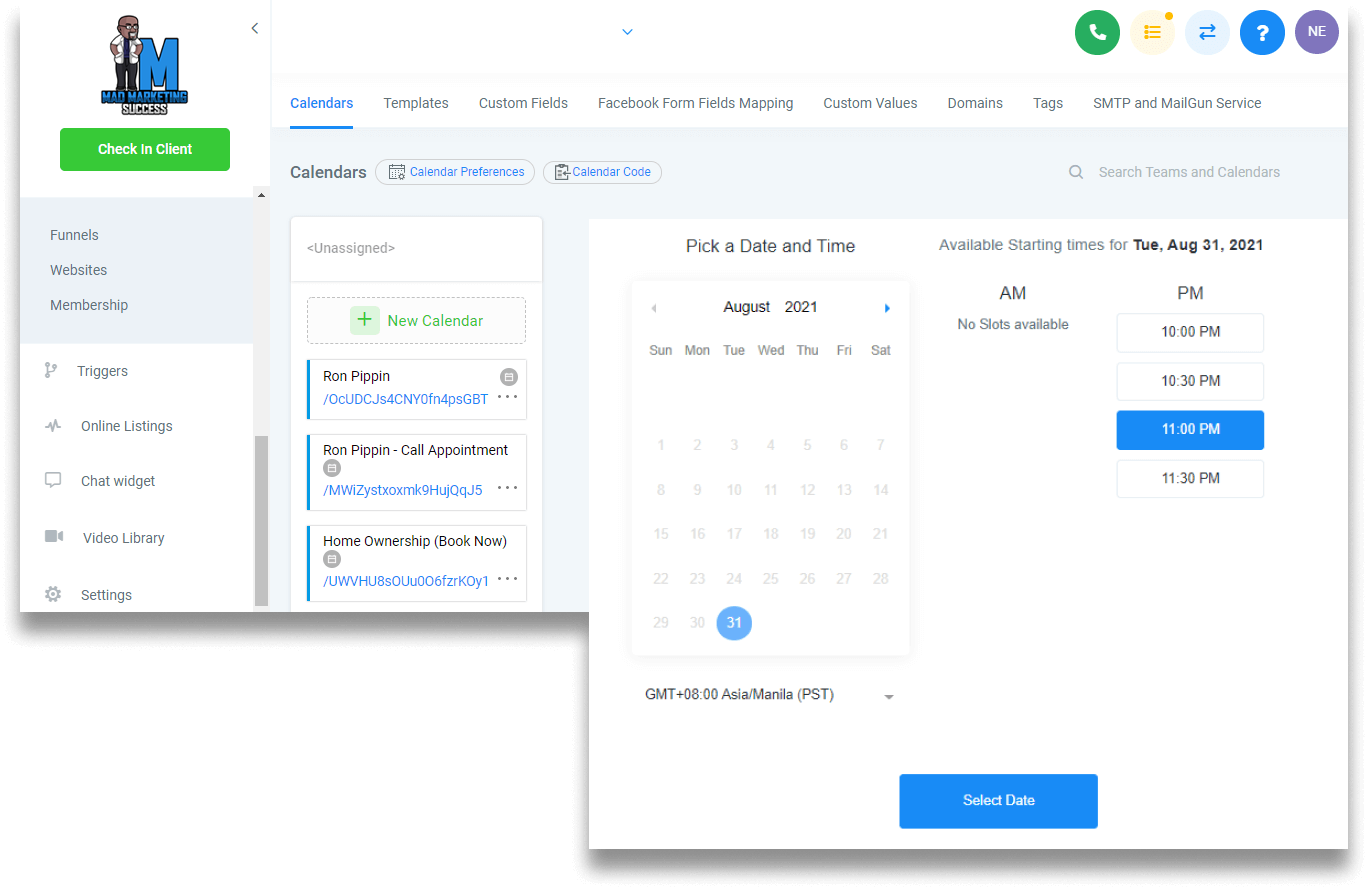The height and width of the screenshot is (889, 1368).
Task: Open the yellow task list icon
Action: (1152, 32)
